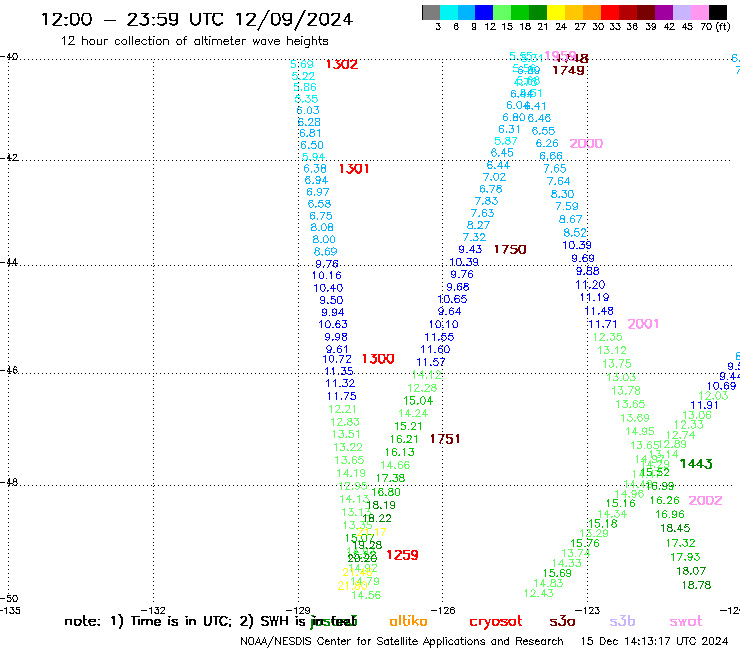The image size is (740, 650).
Task: Select the wave height value 16.21
Action: (404, 439)
